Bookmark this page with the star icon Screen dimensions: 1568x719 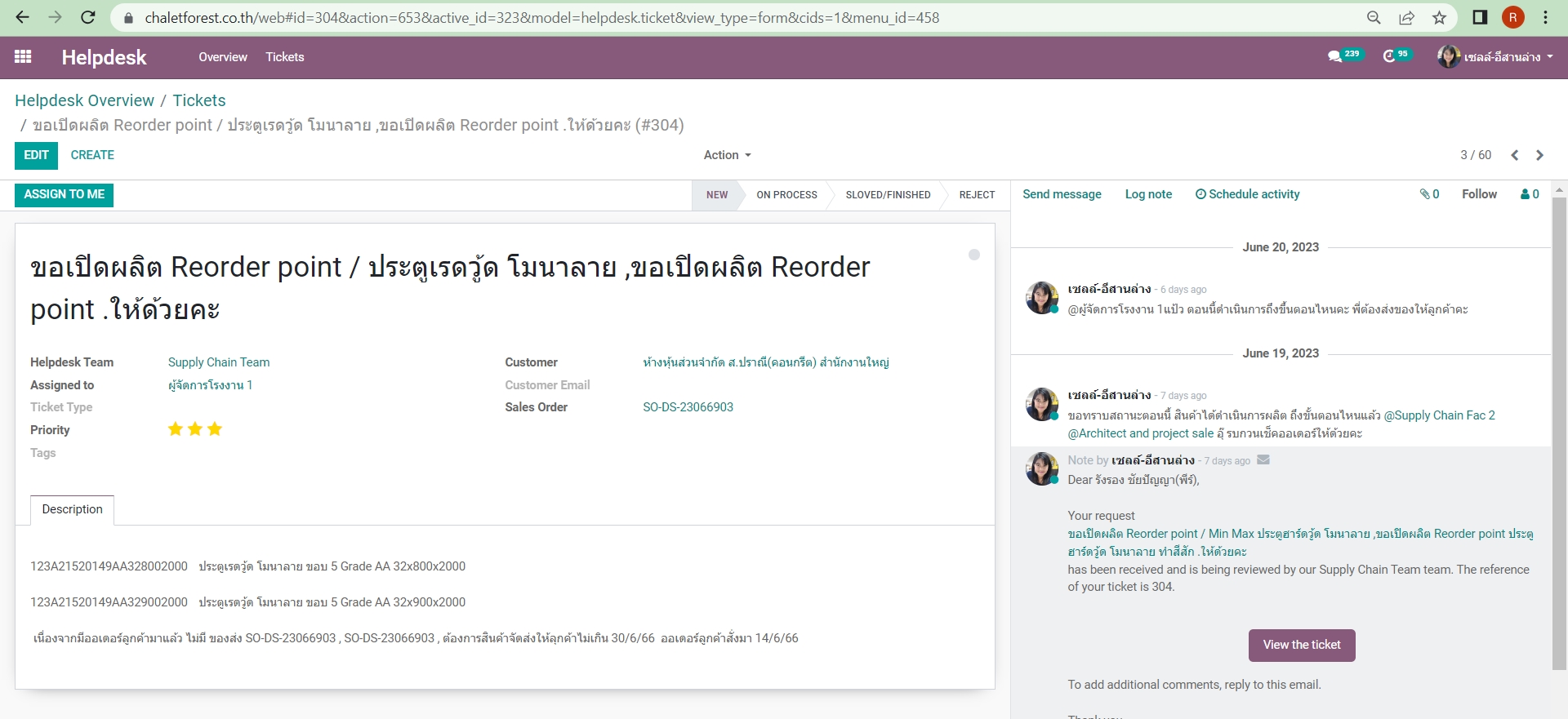tap(1439, 17)
